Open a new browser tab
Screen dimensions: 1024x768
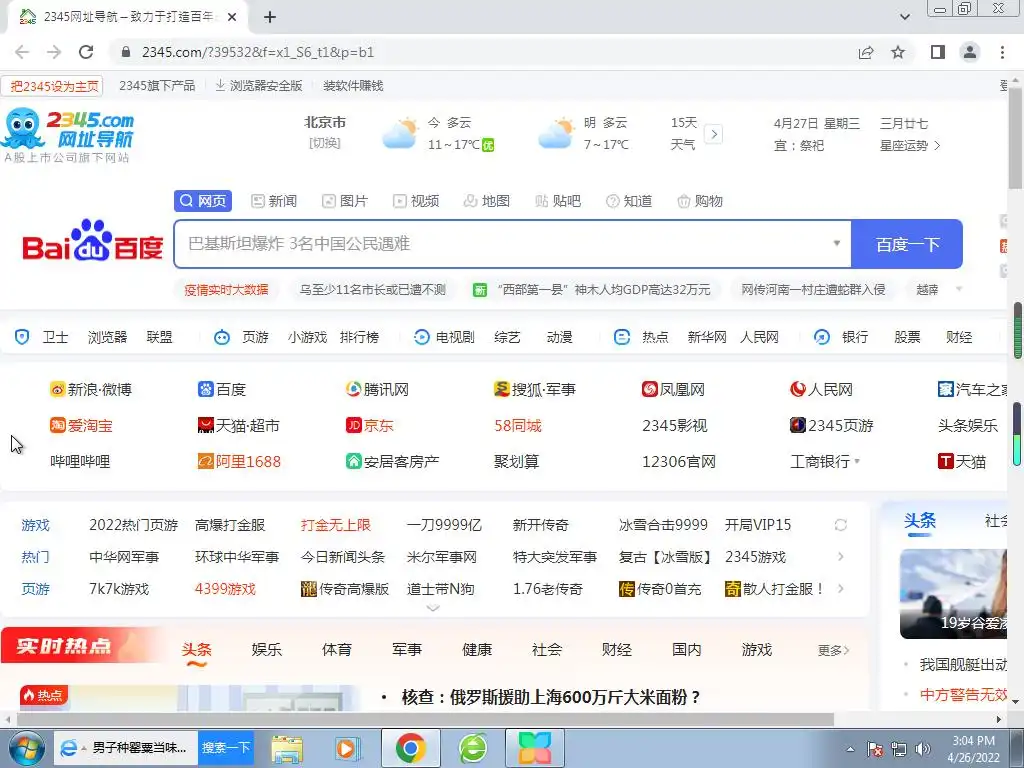point(270,17)
